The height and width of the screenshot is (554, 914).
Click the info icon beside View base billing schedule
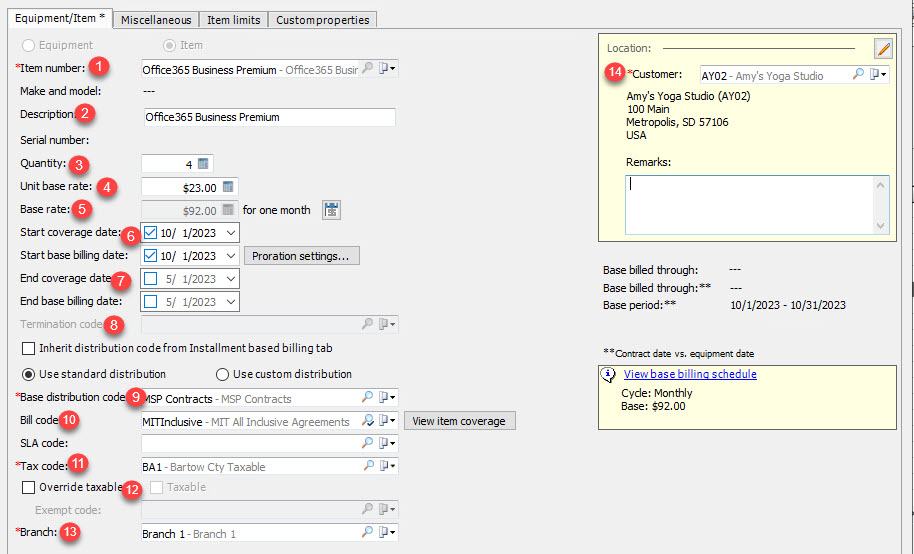point(608,375)
